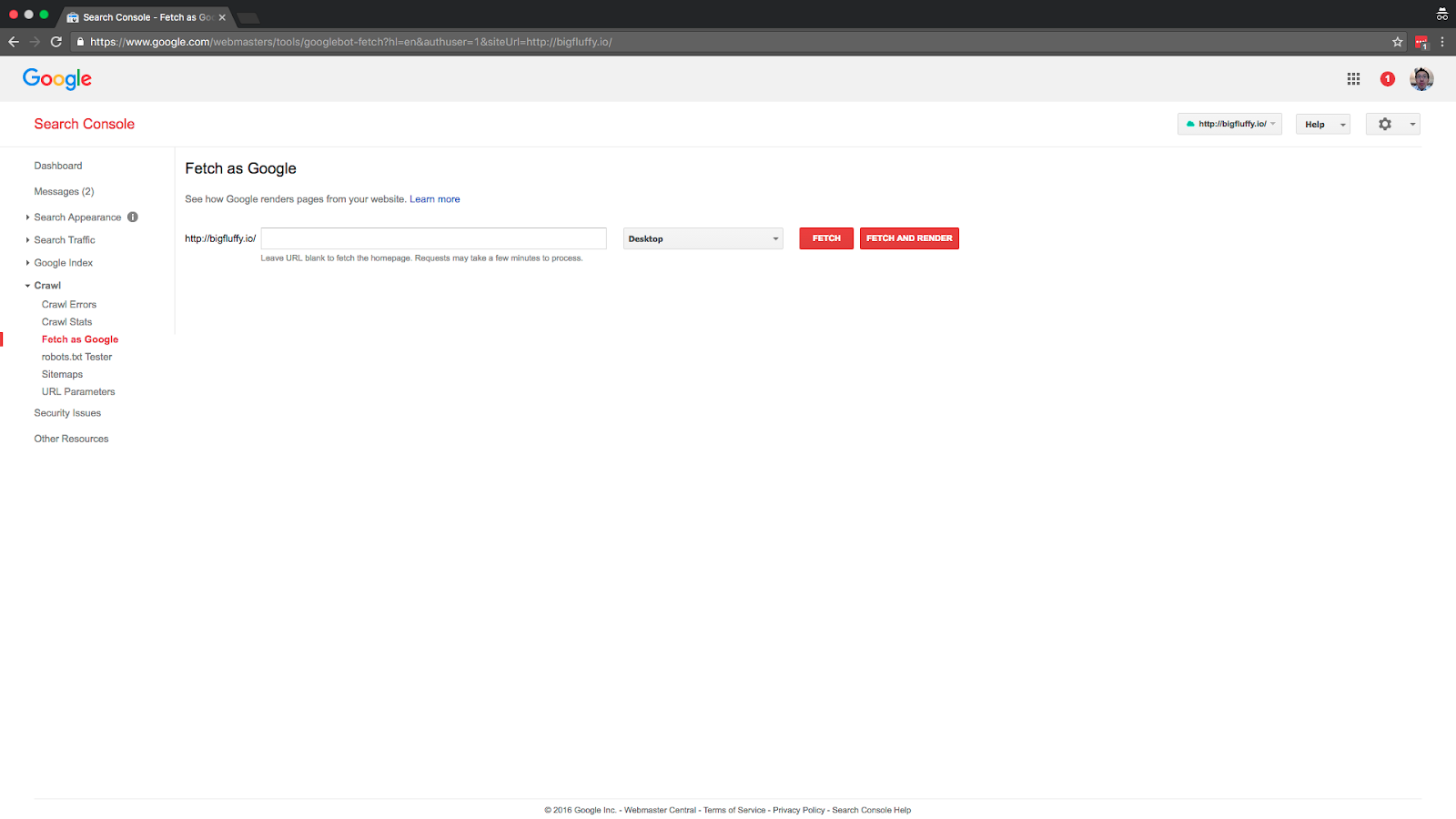Focus the URL path input field
1456x819 pixels.
pyautogui.click(x=433, y=238)
